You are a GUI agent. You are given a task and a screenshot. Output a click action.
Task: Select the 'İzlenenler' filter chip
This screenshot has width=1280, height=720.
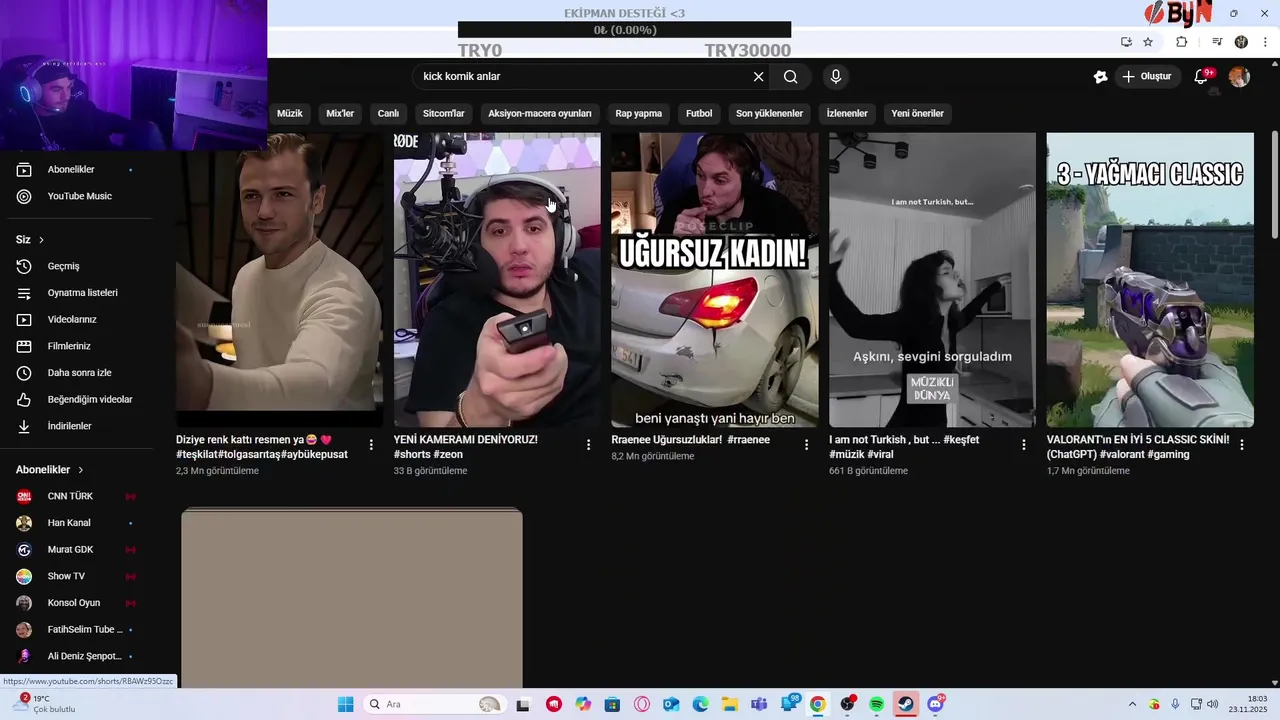[847, 113]
